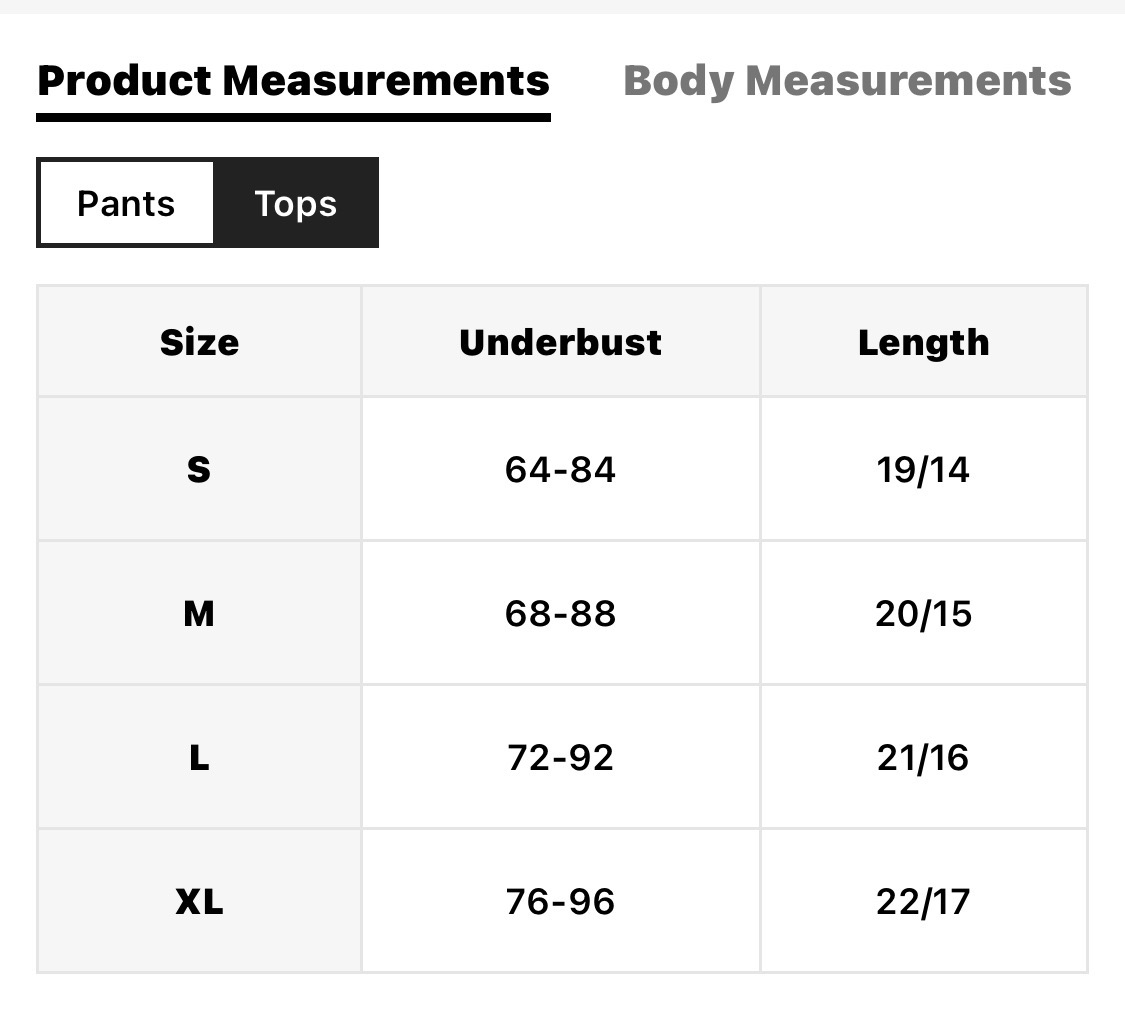Click the underline beneath Product Measurements
This screenshot has height=1020, width=1125.
coord(293,117)
